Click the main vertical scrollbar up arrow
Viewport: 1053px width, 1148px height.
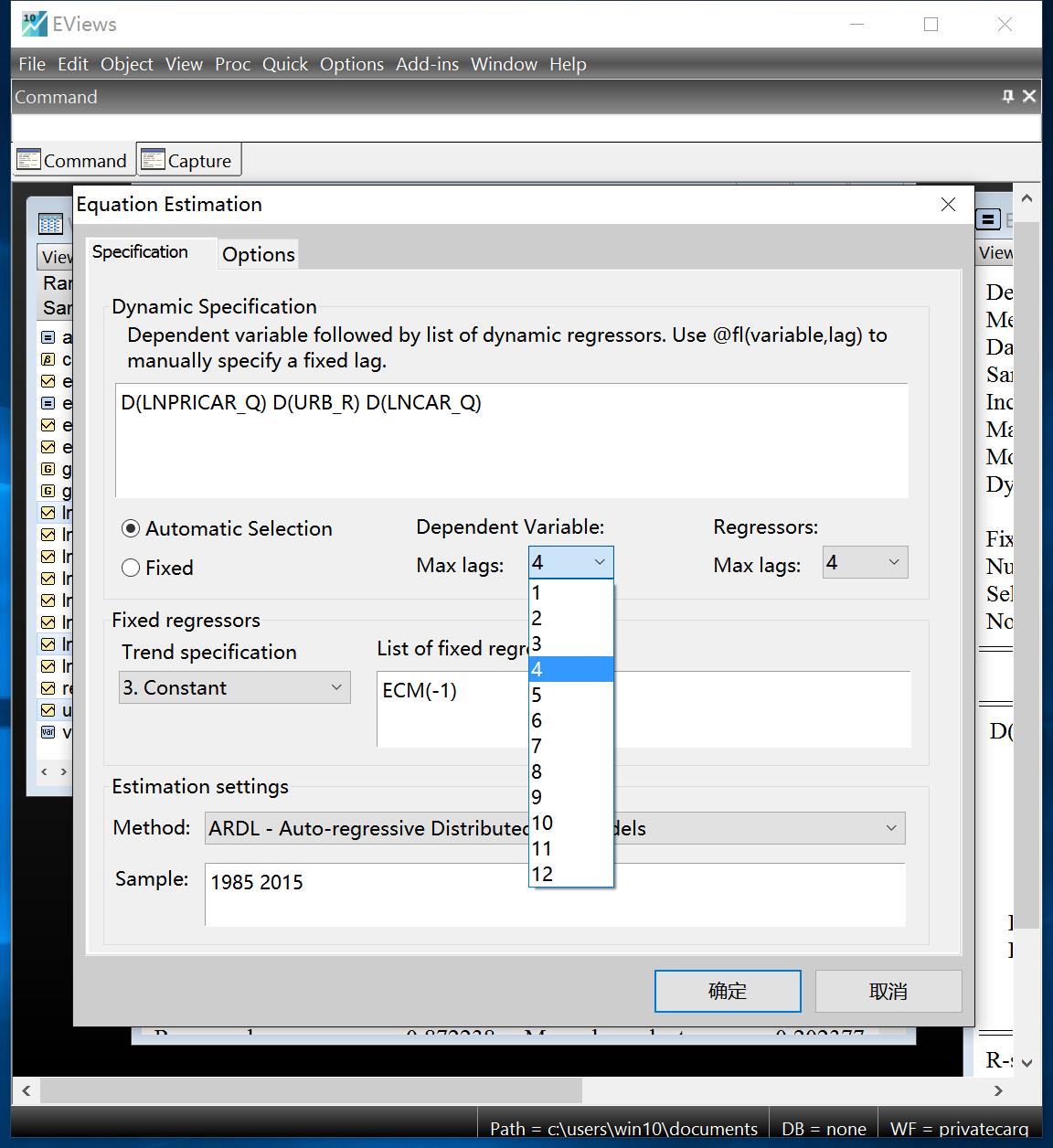click(1026, 198)
